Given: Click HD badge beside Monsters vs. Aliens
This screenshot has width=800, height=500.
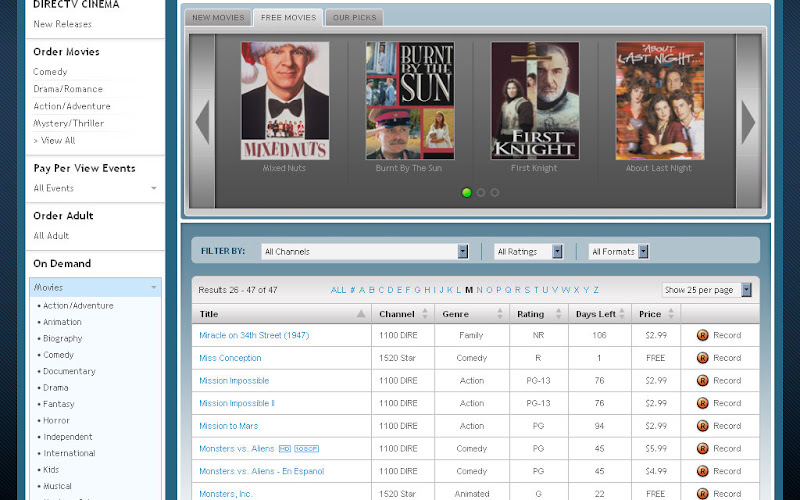Looking at the screenshot, I should (x=285, y=449).
